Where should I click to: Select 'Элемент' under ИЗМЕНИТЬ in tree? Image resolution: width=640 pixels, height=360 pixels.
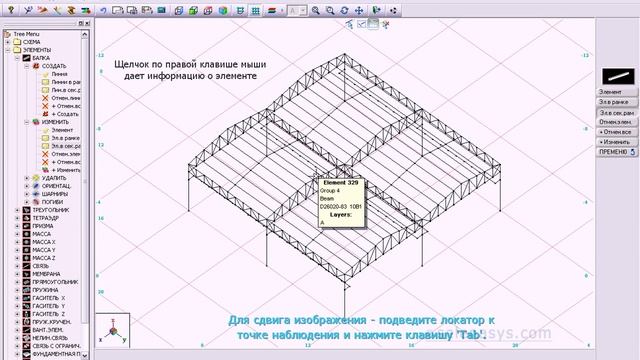[62, 130]
